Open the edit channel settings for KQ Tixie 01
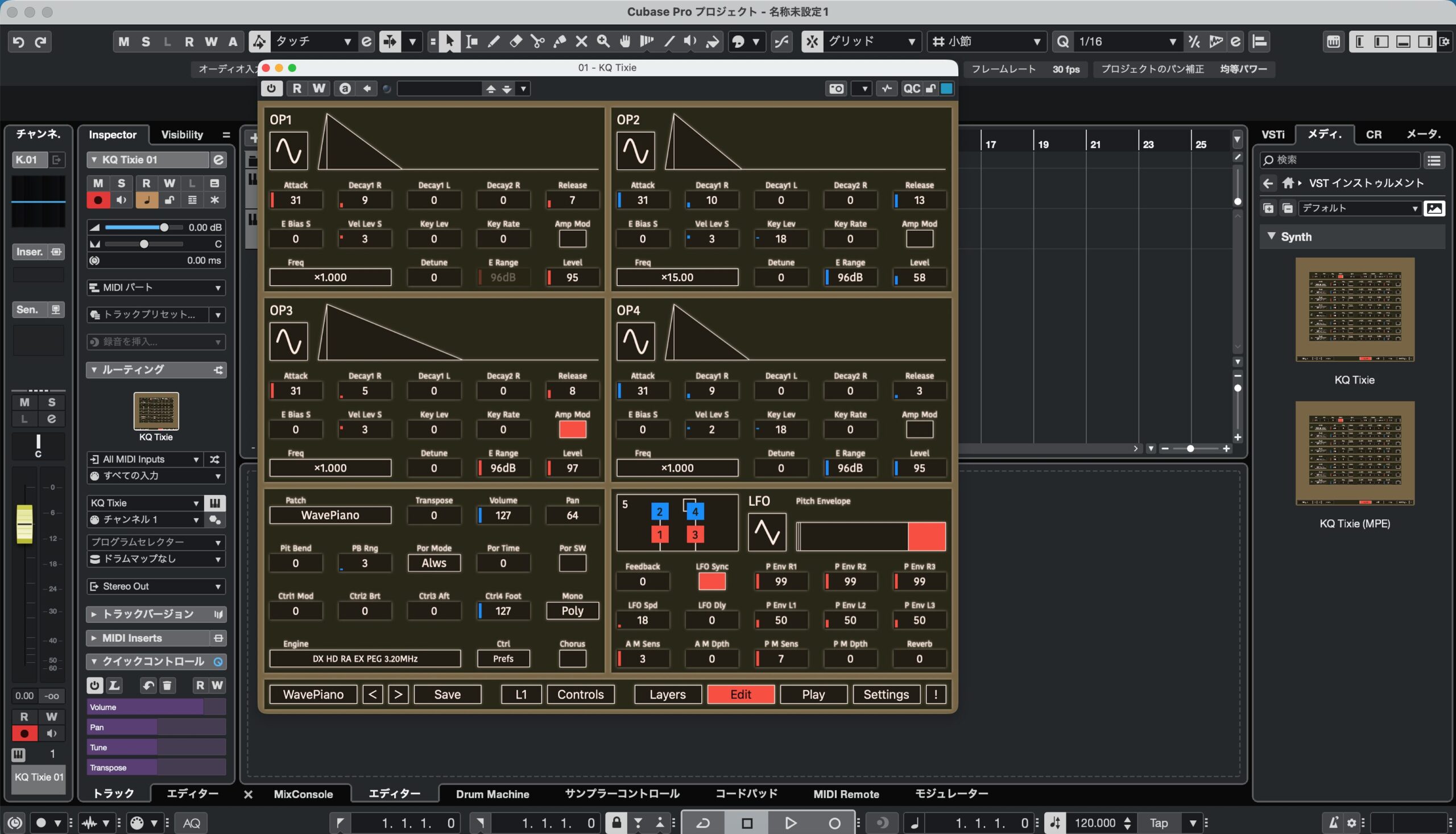 pyautogui.click(x=218, y=160)
